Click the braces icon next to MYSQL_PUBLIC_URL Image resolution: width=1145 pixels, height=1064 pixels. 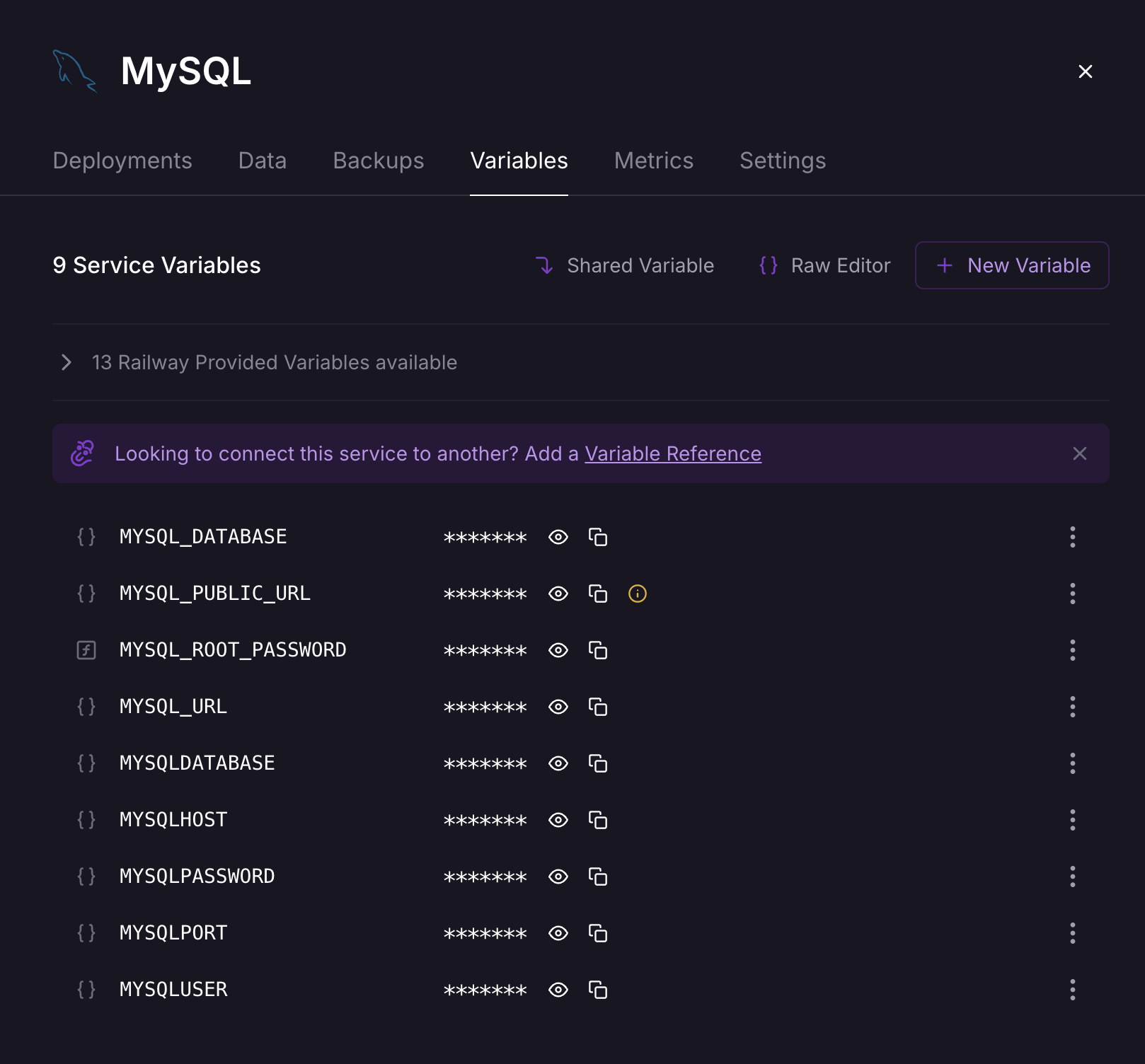coord(86,594)
